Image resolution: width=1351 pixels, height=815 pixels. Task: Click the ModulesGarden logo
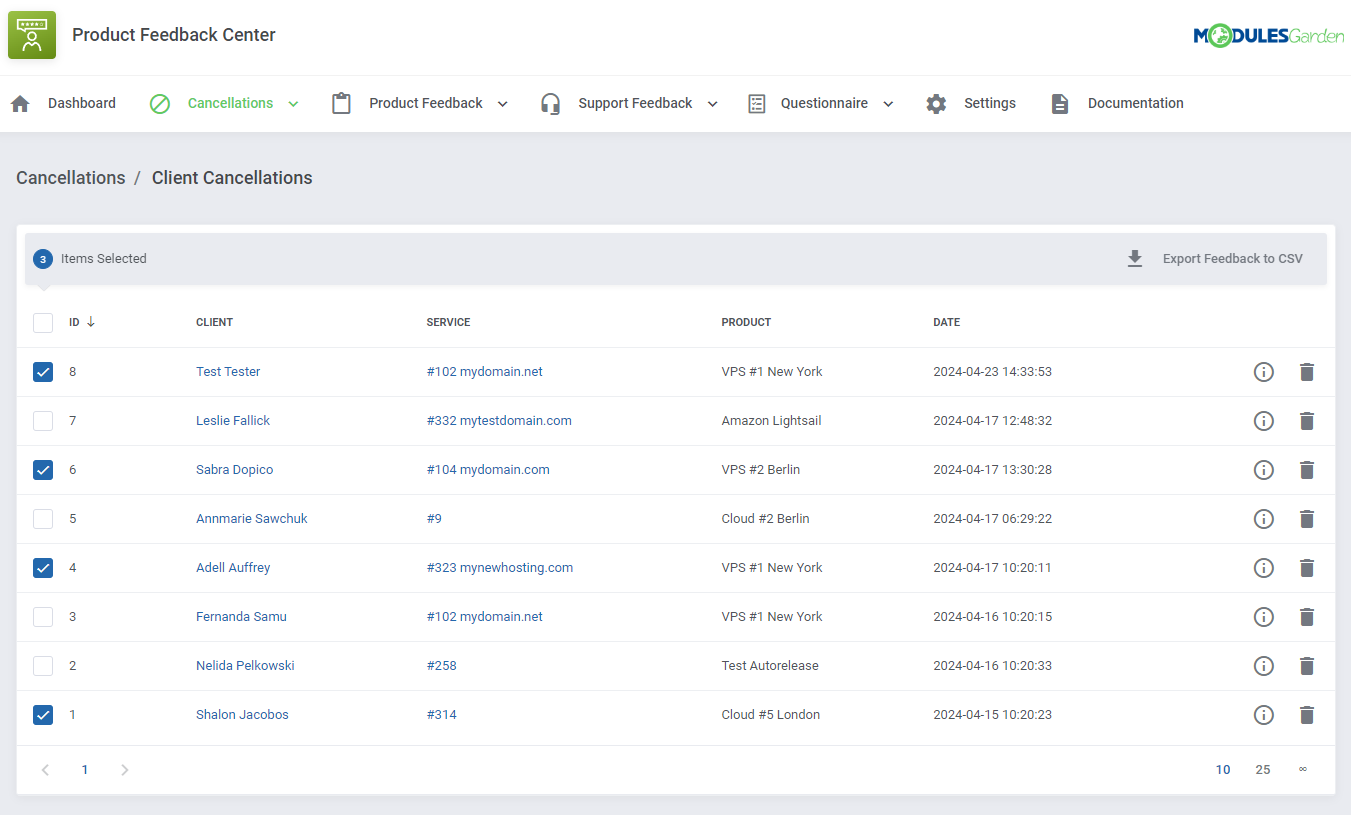click(1268, 34)
